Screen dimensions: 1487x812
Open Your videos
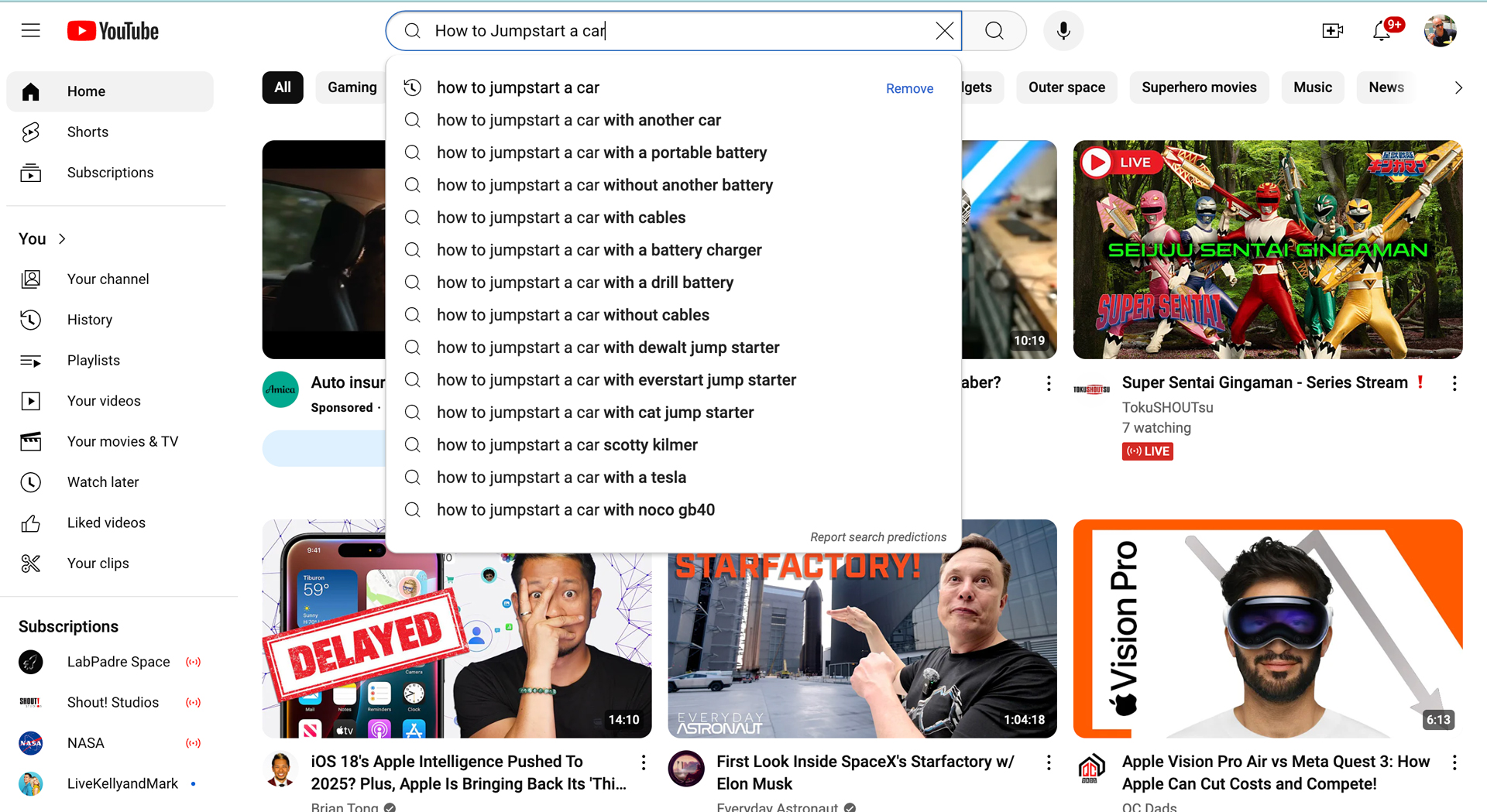110,401
